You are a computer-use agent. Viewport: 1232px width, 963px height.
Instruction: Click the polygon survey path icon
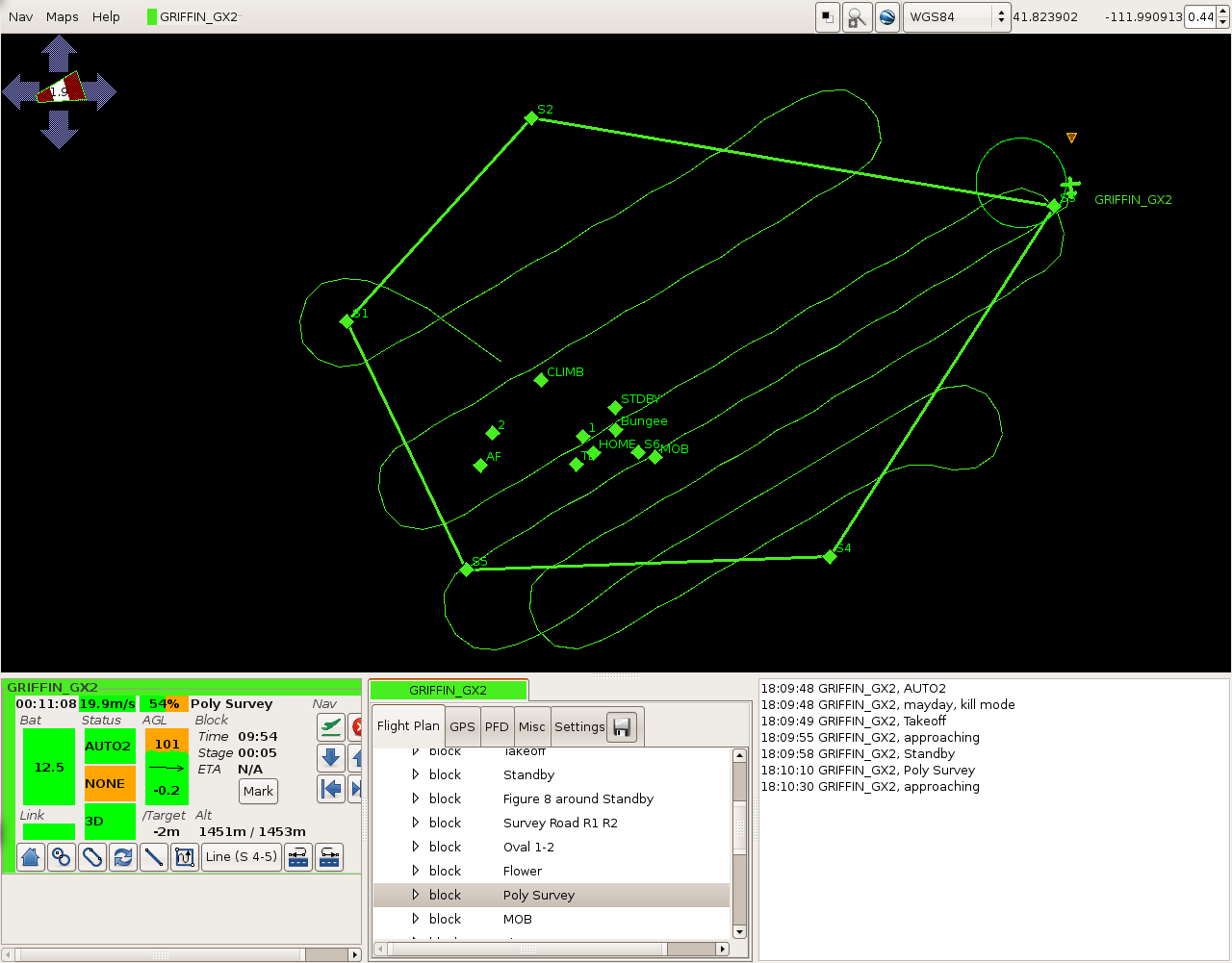pos(185,857)
